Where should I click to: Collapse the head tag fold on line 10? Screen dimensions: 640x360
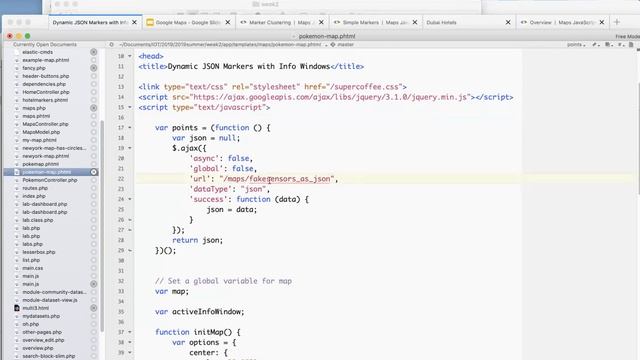[130, 56]
